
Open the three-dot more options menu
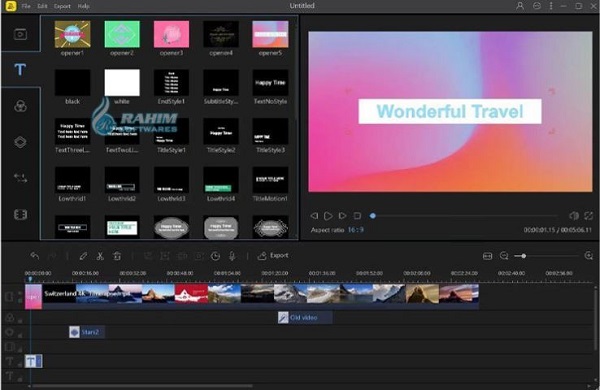(551, 6)
